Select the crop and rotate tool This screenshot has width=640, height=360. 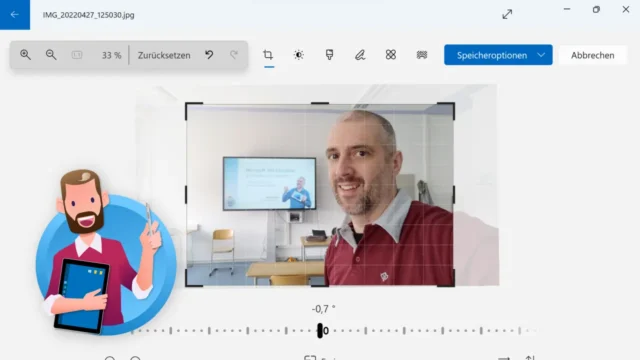click(268, 55)
